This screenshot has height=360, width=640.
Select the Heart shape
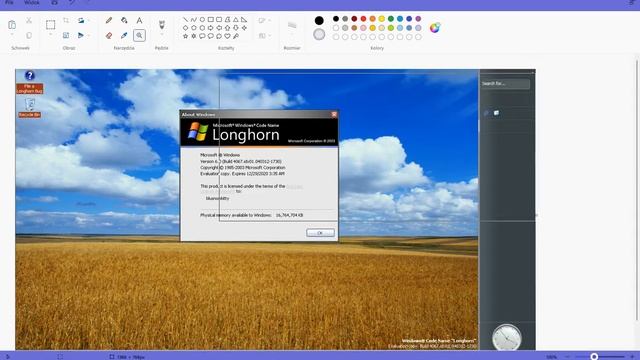(x=227, y=36)
